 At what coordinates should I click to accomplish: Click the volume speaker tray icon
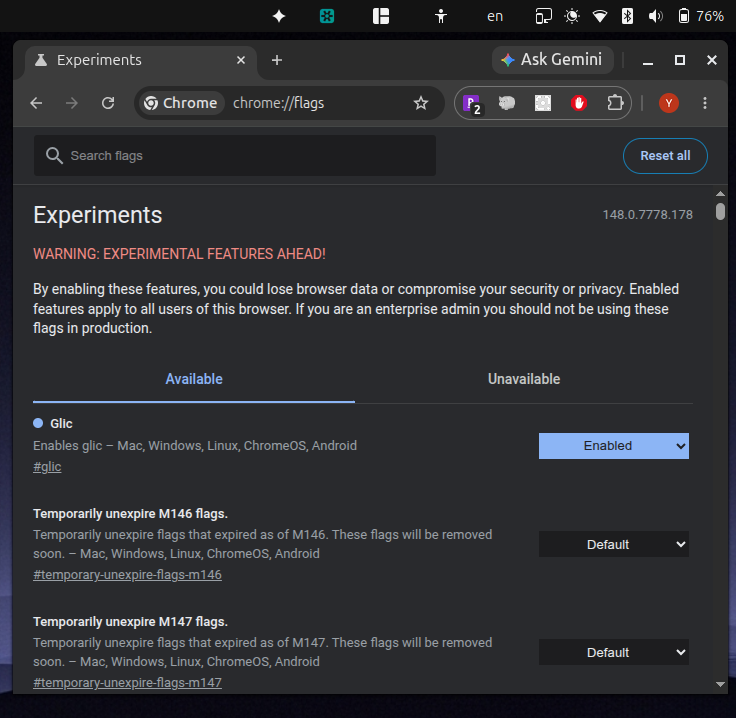(655, 16)
